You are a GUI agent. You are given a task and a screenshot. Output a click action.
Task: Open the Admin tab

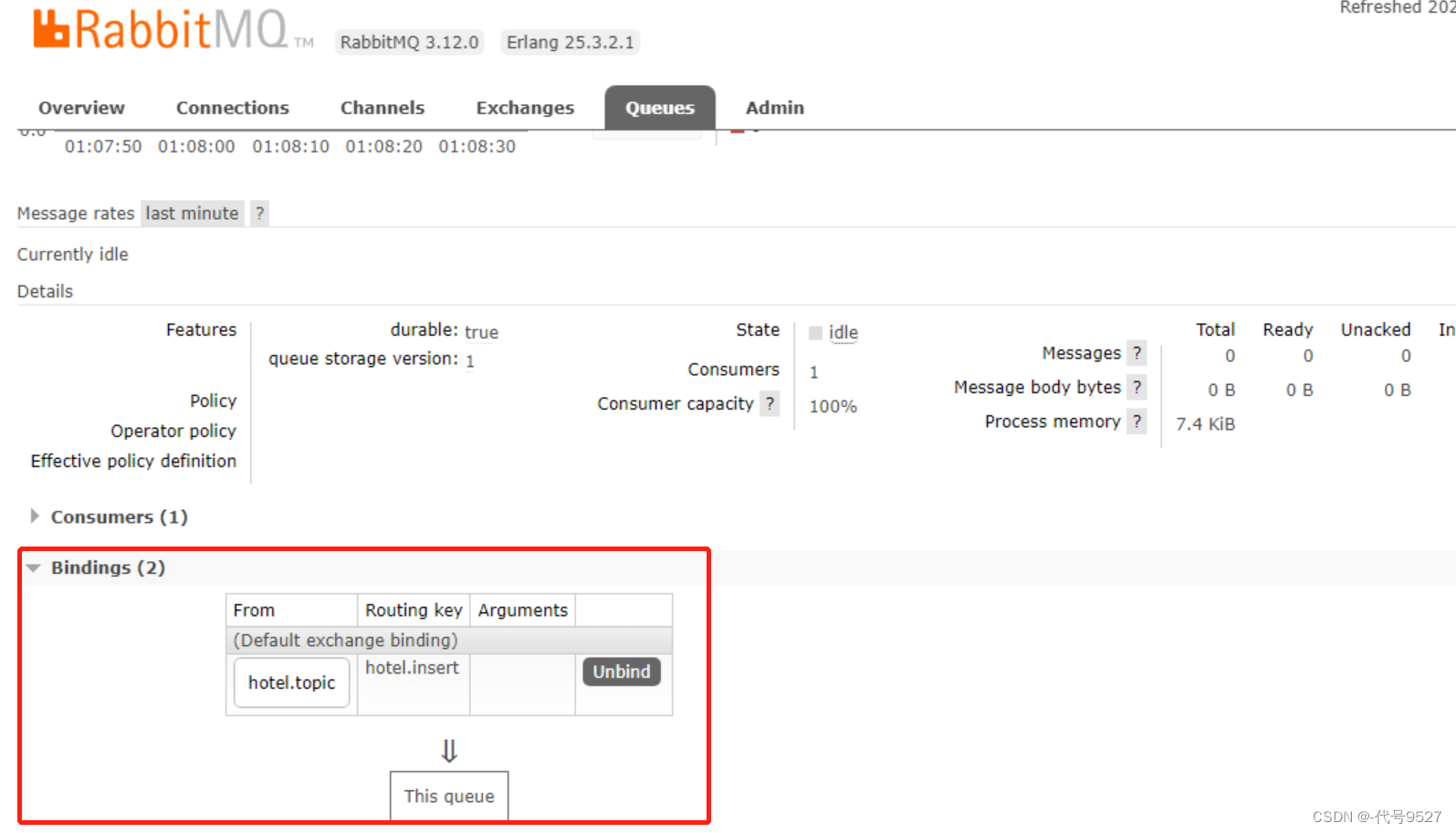[775, 108]
